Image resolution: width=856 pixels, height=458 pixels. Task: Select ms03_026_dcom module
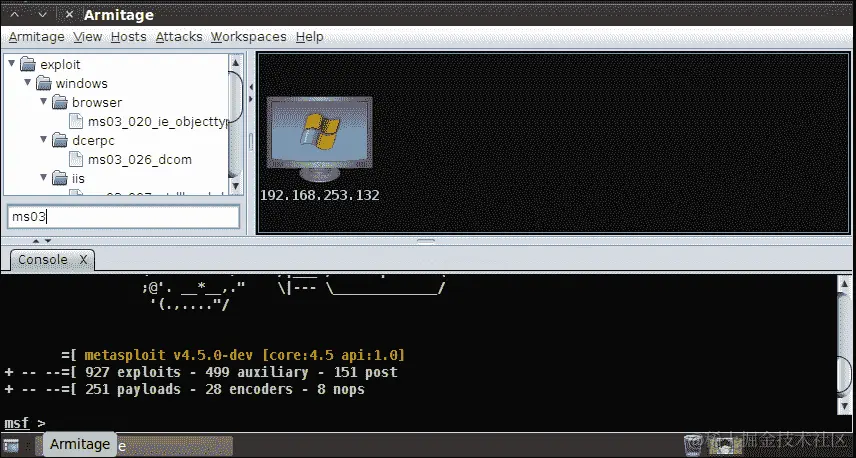[x=140, y=160]
